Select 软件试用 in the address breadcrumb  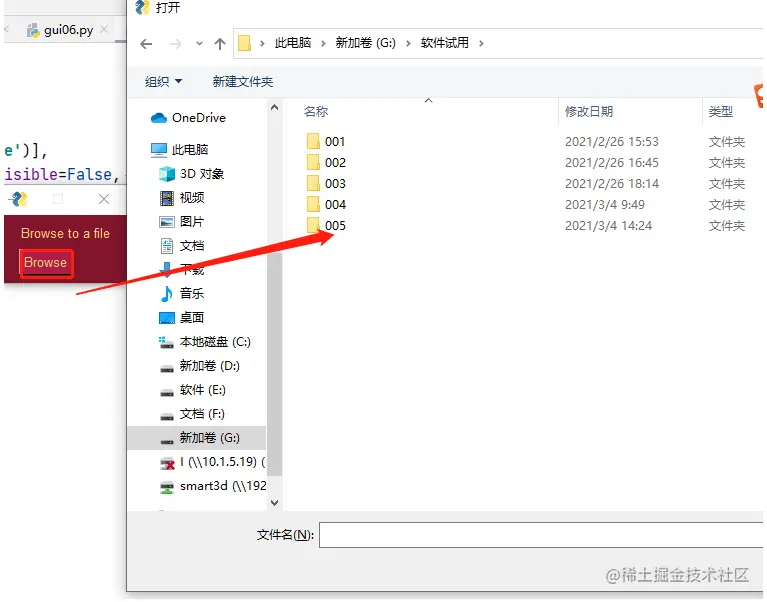[x=444, y=43]
